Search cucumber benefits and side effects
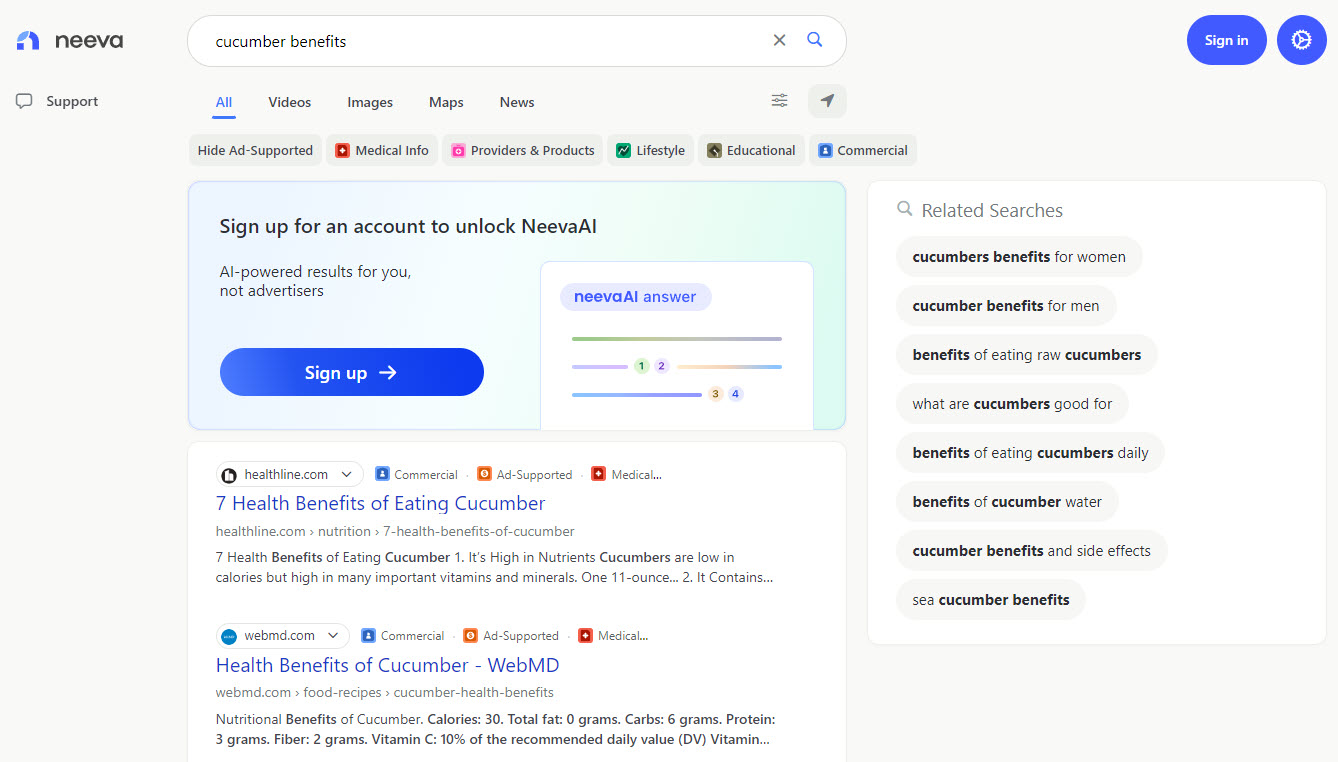 (1031, 551)
